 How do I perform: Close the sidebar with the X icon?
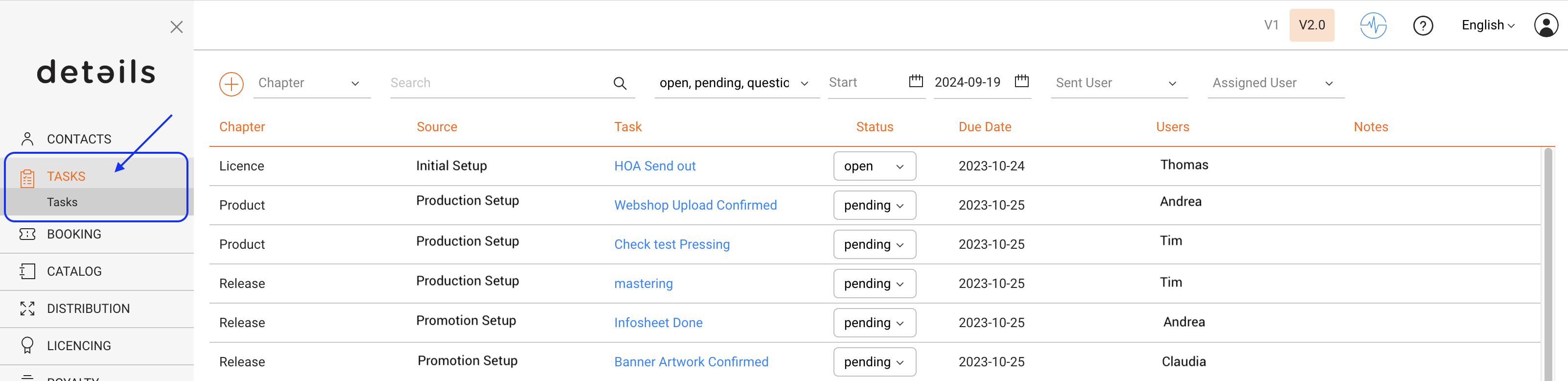(177, 27)
